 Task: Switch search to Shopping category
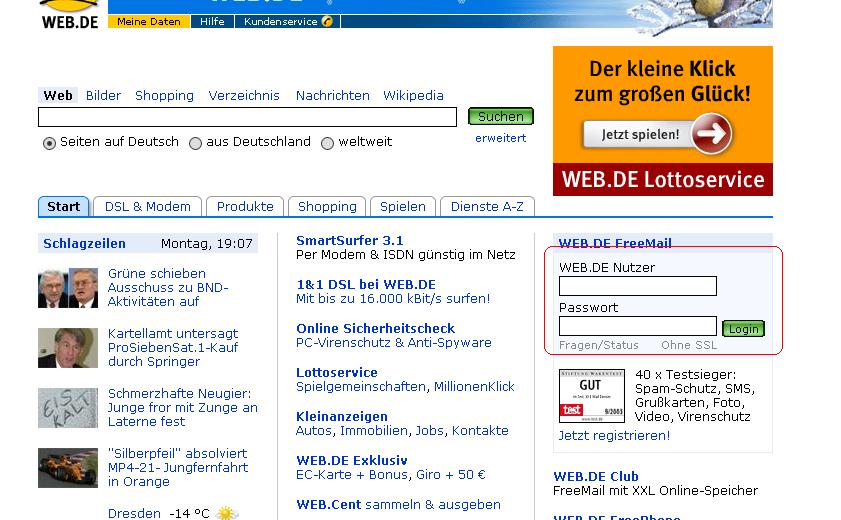(x=164, y=95)
